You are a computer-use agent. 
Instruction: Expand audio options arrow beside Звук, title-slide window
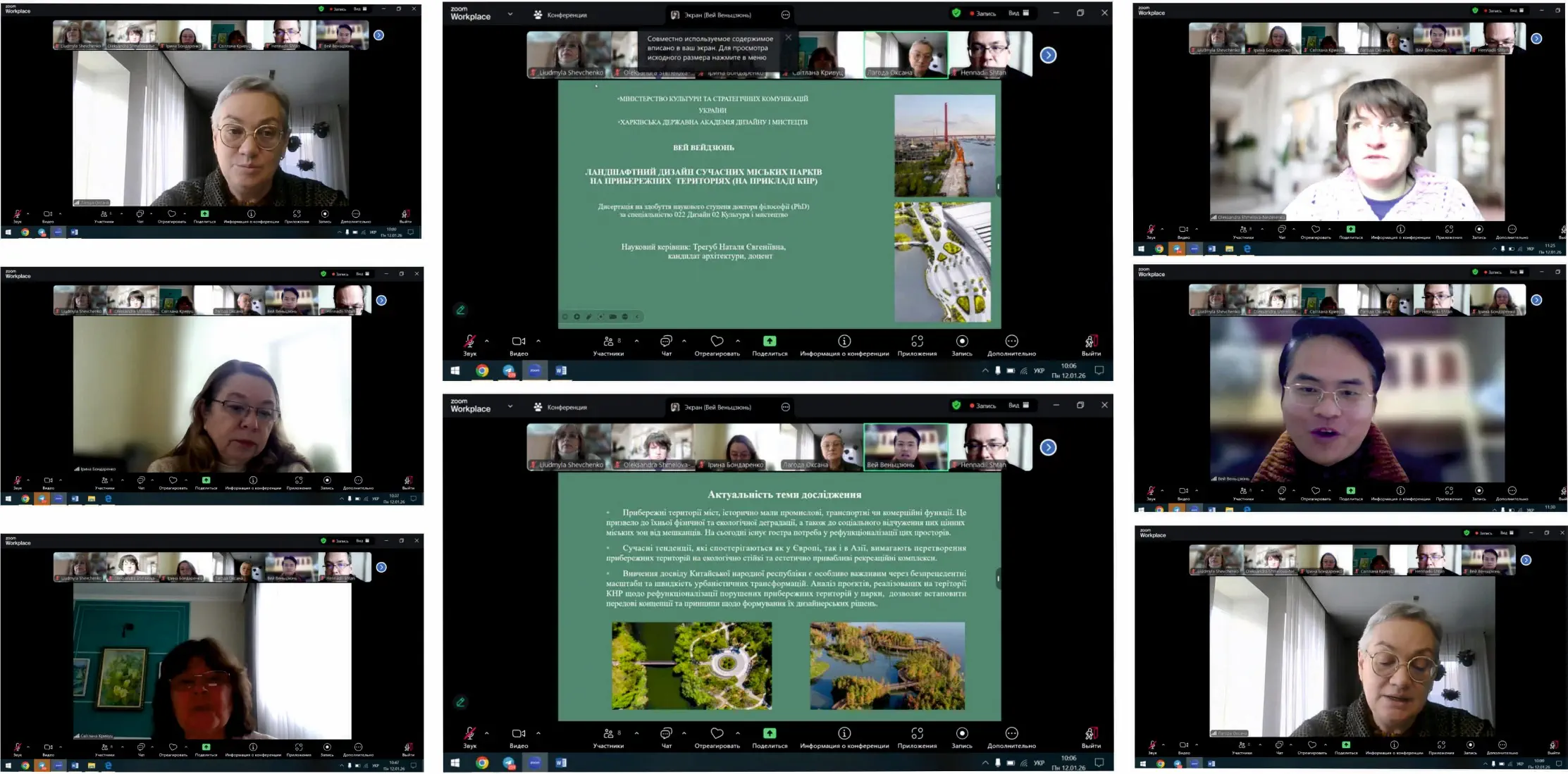(x=487, y=341)
